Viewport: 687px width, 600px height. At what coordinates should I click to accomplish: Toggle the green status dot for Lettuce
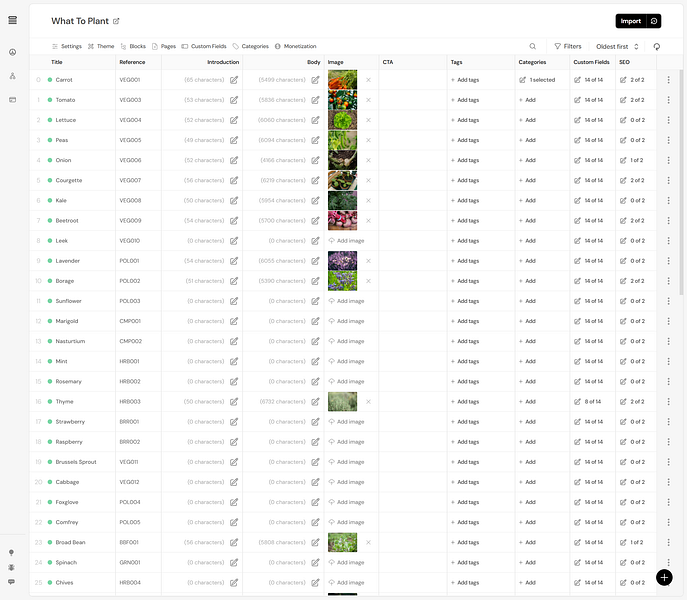[x=50, y=120]
